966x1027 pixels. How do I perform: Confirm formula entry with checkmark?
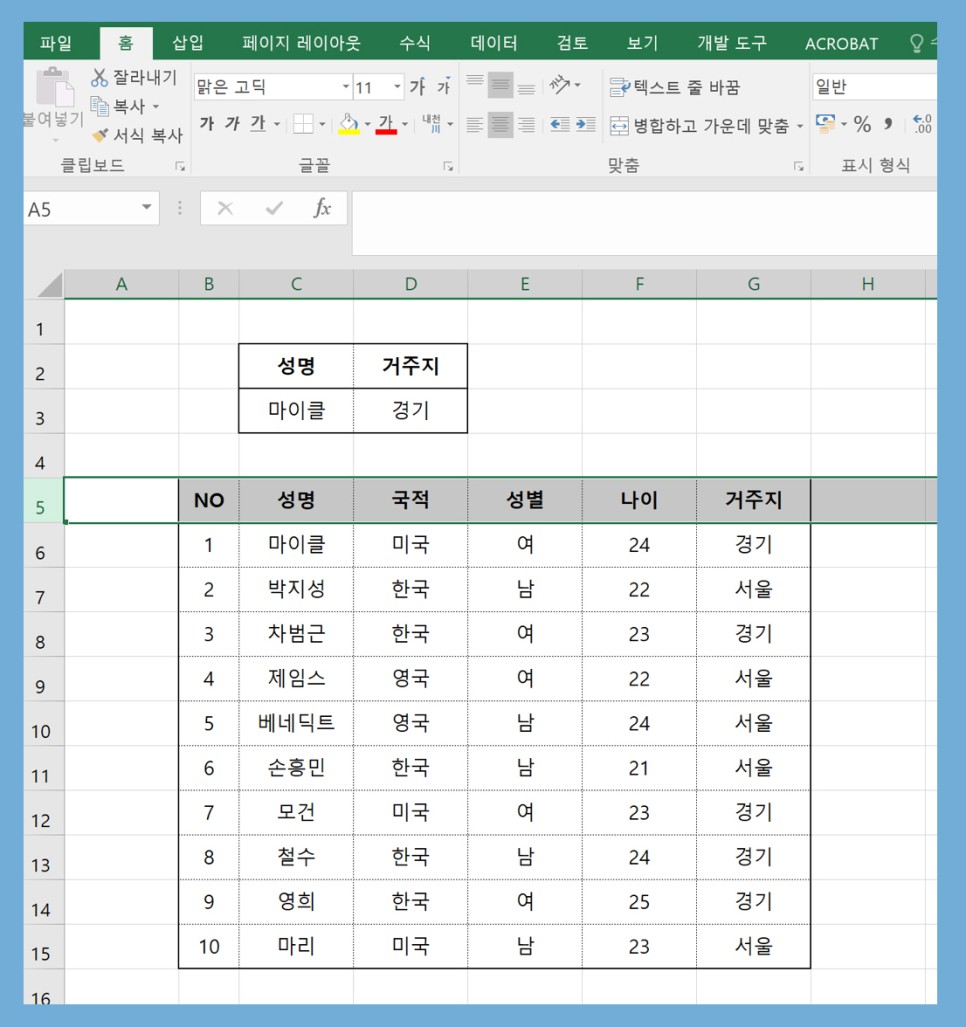274,209
